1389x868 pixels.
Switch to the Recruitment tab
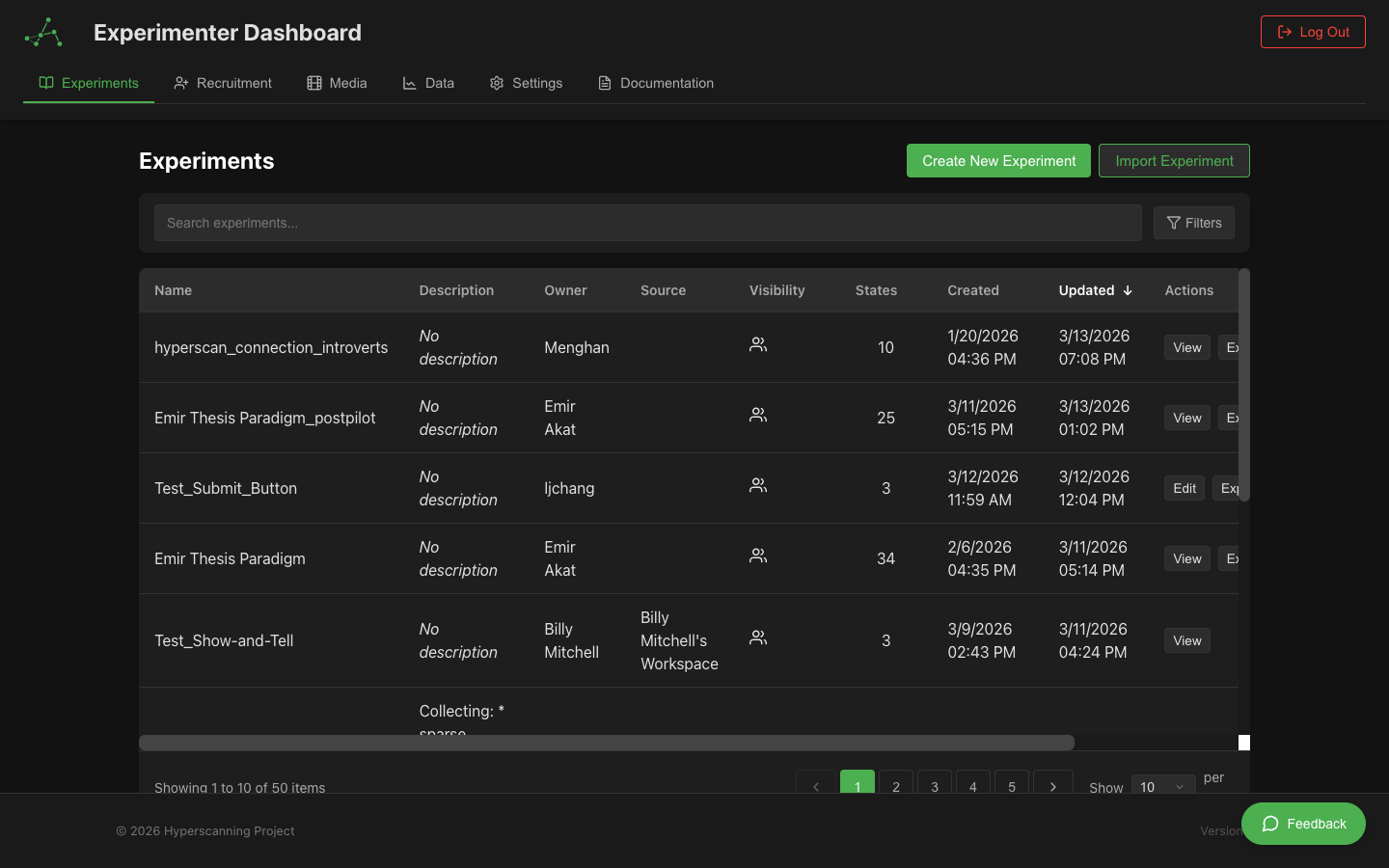click(x=222, y=83)
